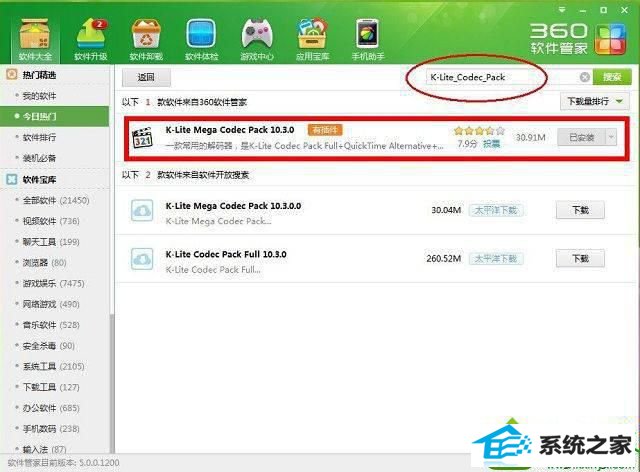Open the title bar menu dropdown icon
The height and width of the screenshot is (472, 640).
point(562,10)
